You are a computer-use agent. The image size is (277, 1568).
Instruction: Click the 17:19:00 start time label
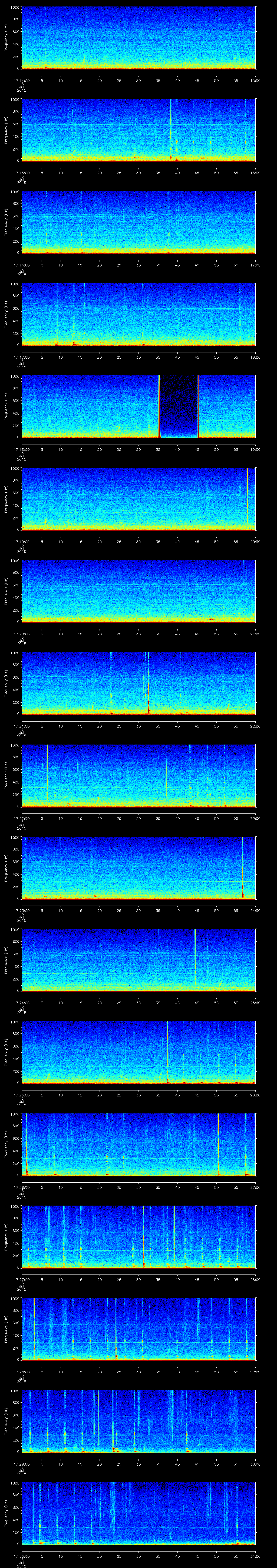21,542
